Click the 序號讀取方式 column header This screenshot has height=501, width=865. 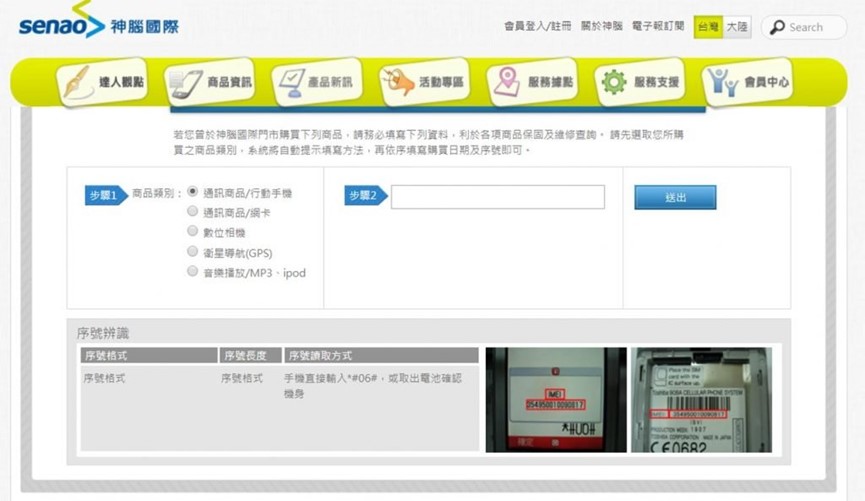tap(381, 355)
